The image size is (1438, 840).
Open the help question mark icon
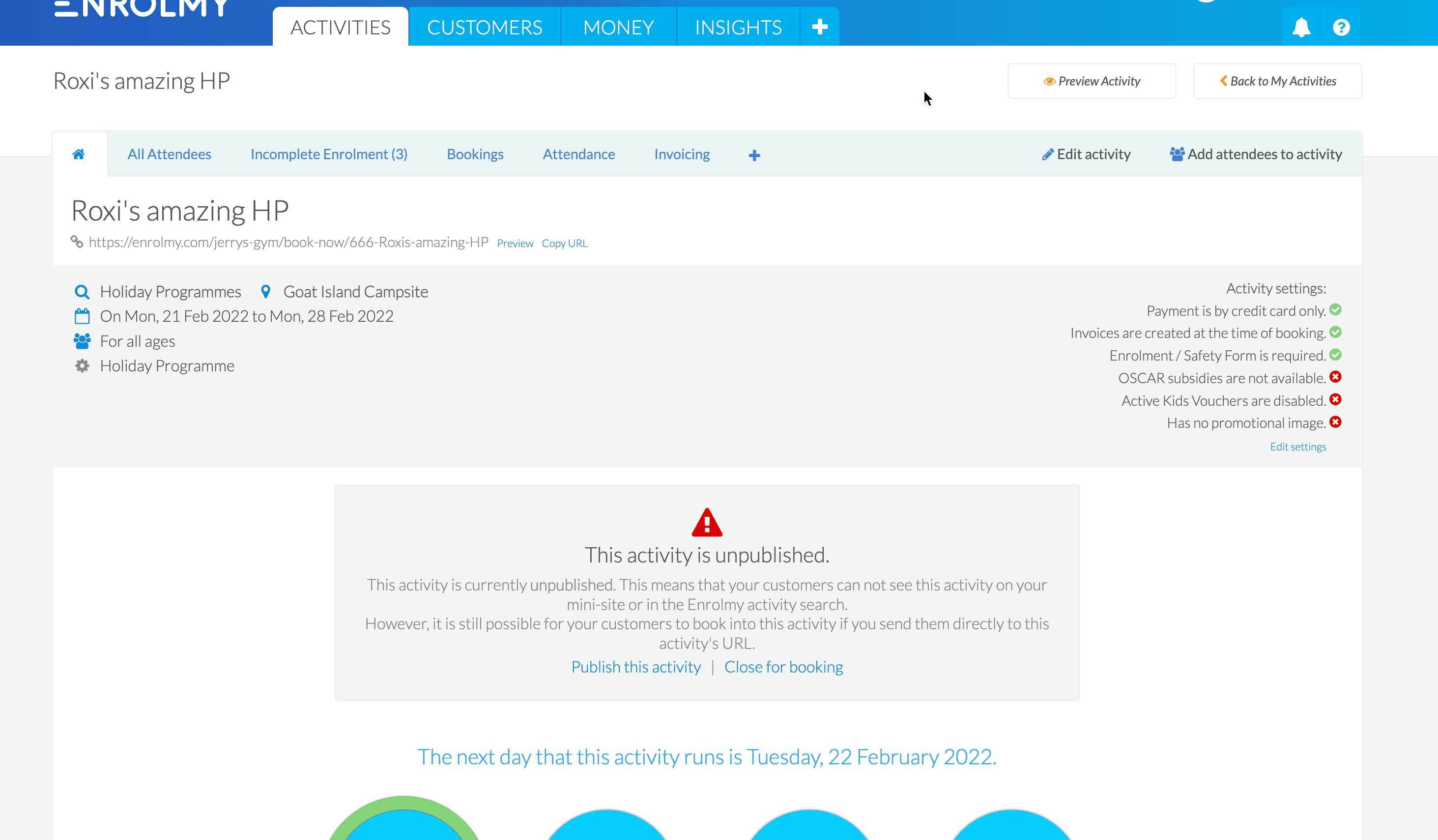pos(1341,27)
